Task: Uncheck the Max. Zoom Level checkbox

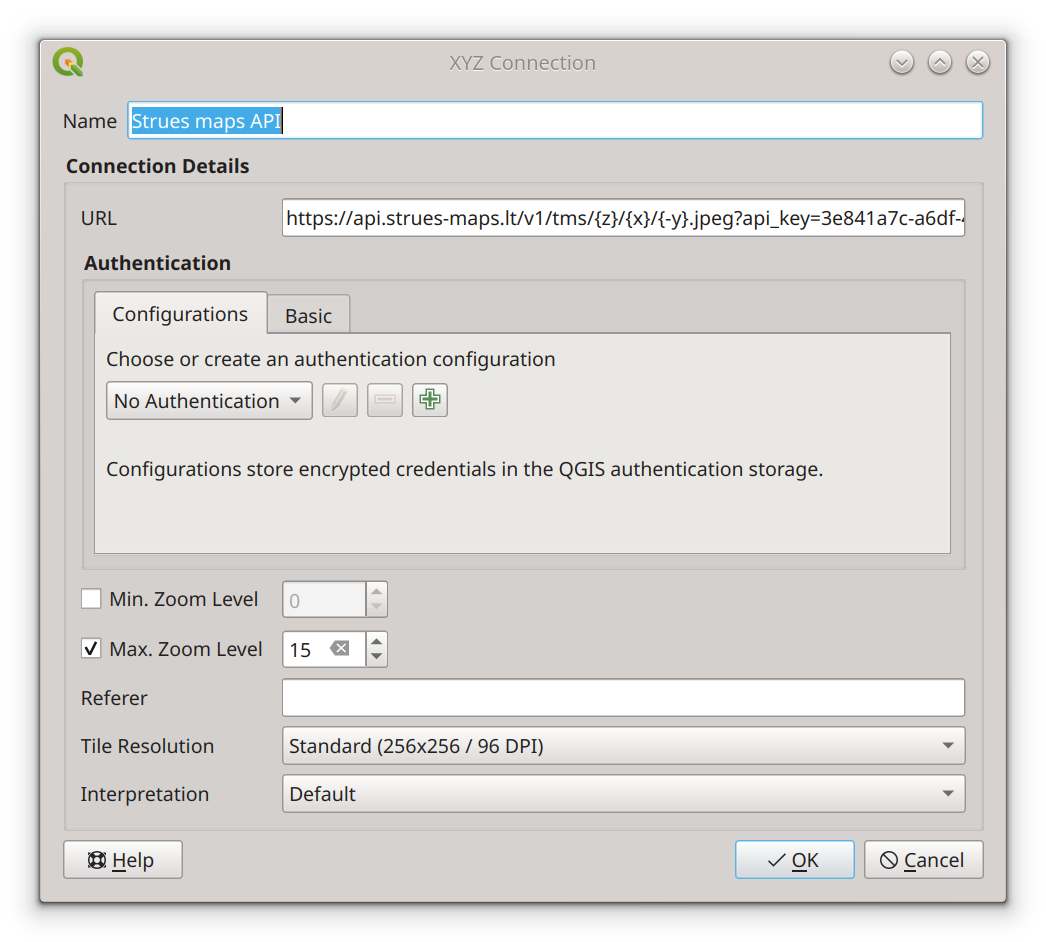Action: (91, 648)
